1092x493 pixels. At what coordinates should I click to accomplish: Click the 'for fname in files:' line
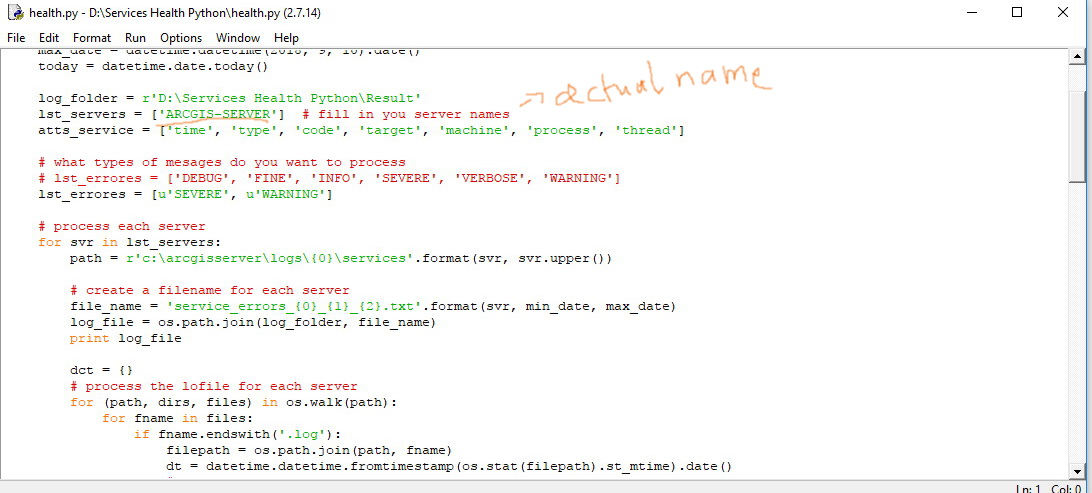(x=178, y=418)
